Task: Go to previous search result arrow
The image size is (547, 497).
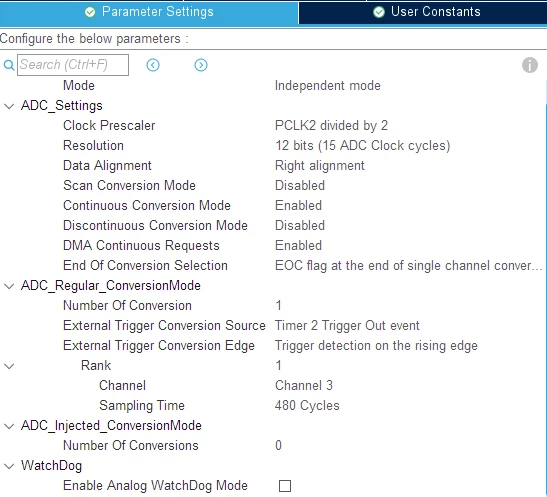Action: [153, 65]
